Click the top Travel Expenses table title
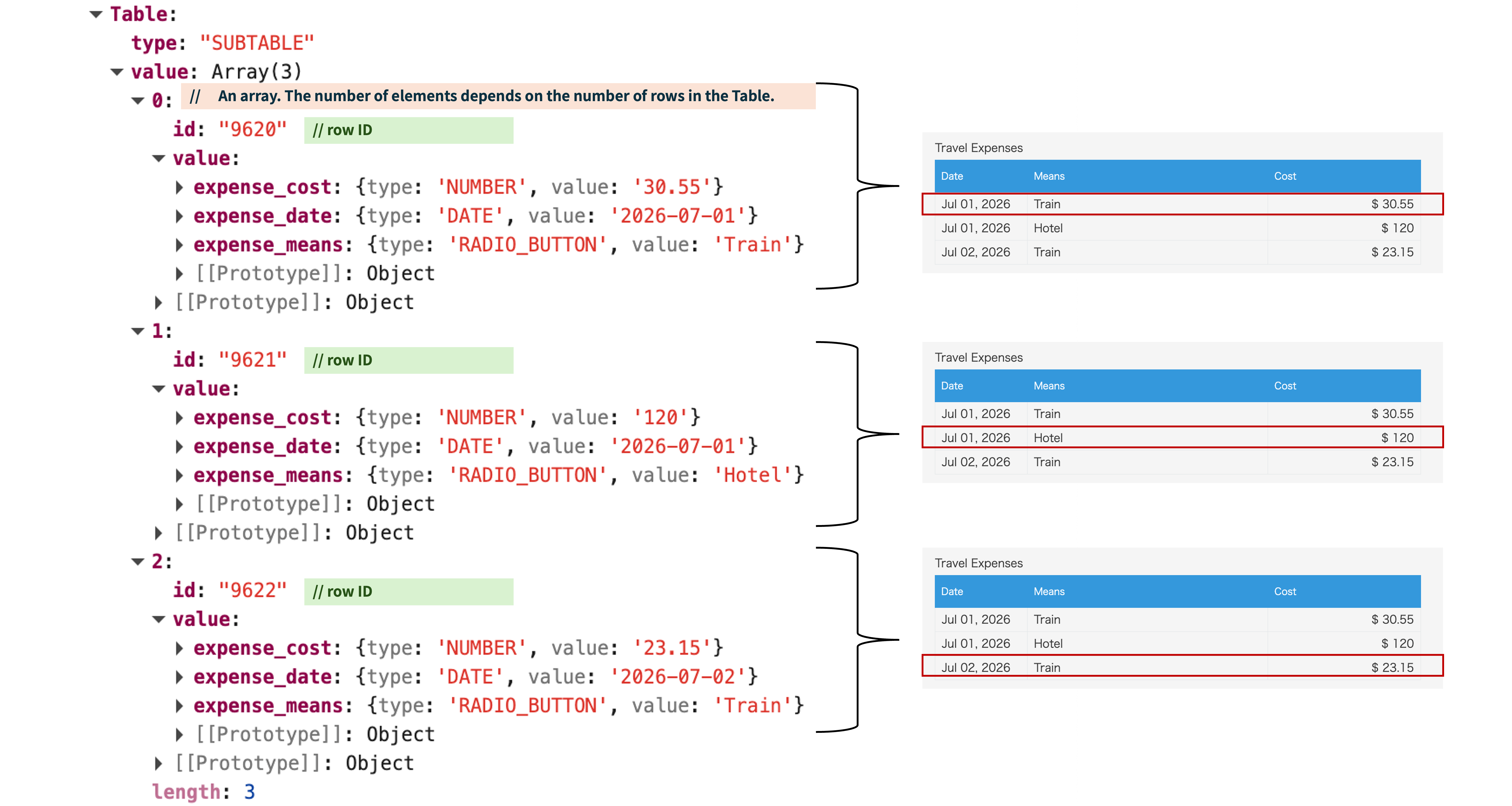1512x806 pixels. click(979, 148)
